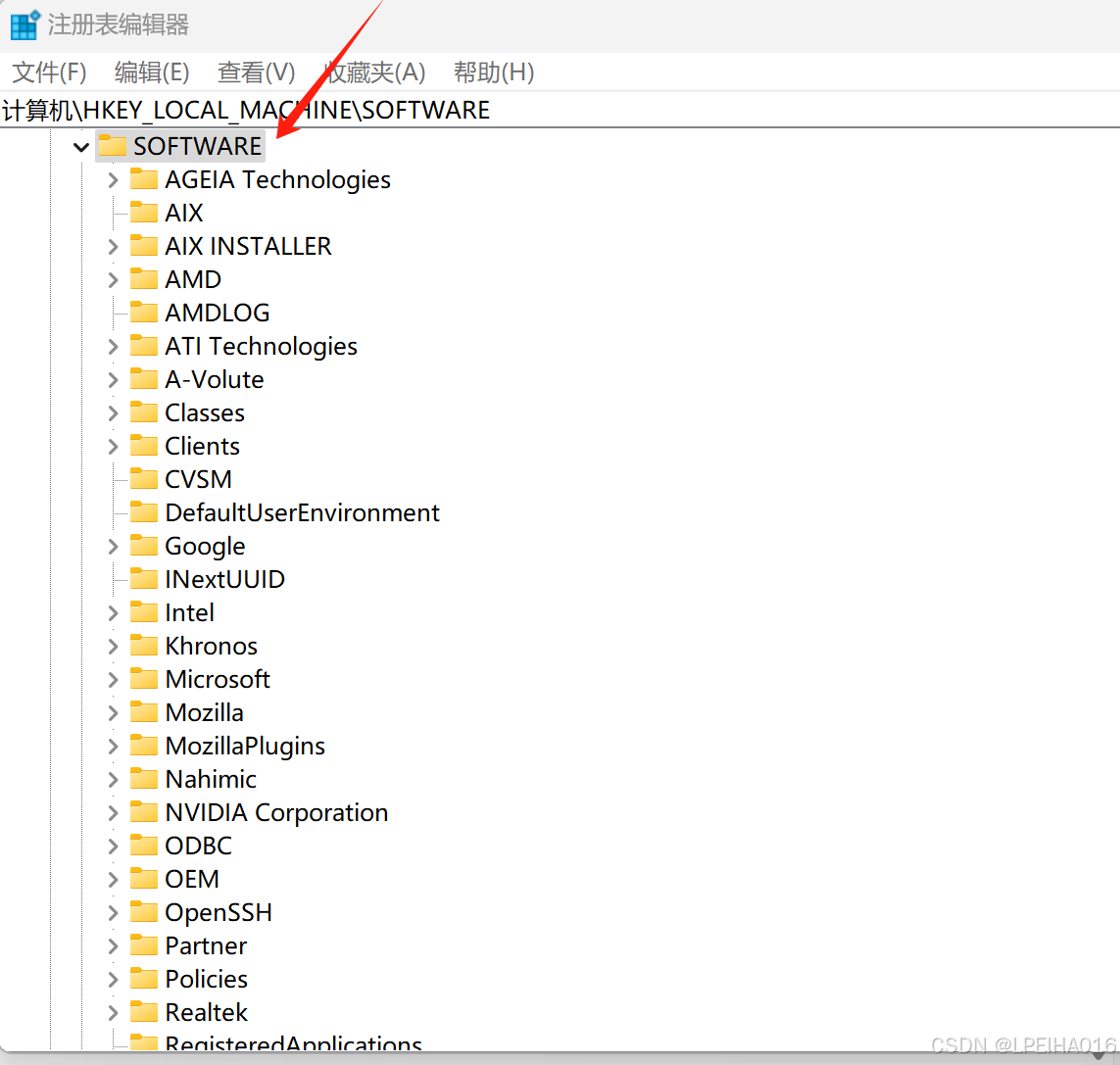Image resolution: width=1120 pixels, height=1065 pixels.
Task: Select the Realtek key label
Action: pos(206,1013)
